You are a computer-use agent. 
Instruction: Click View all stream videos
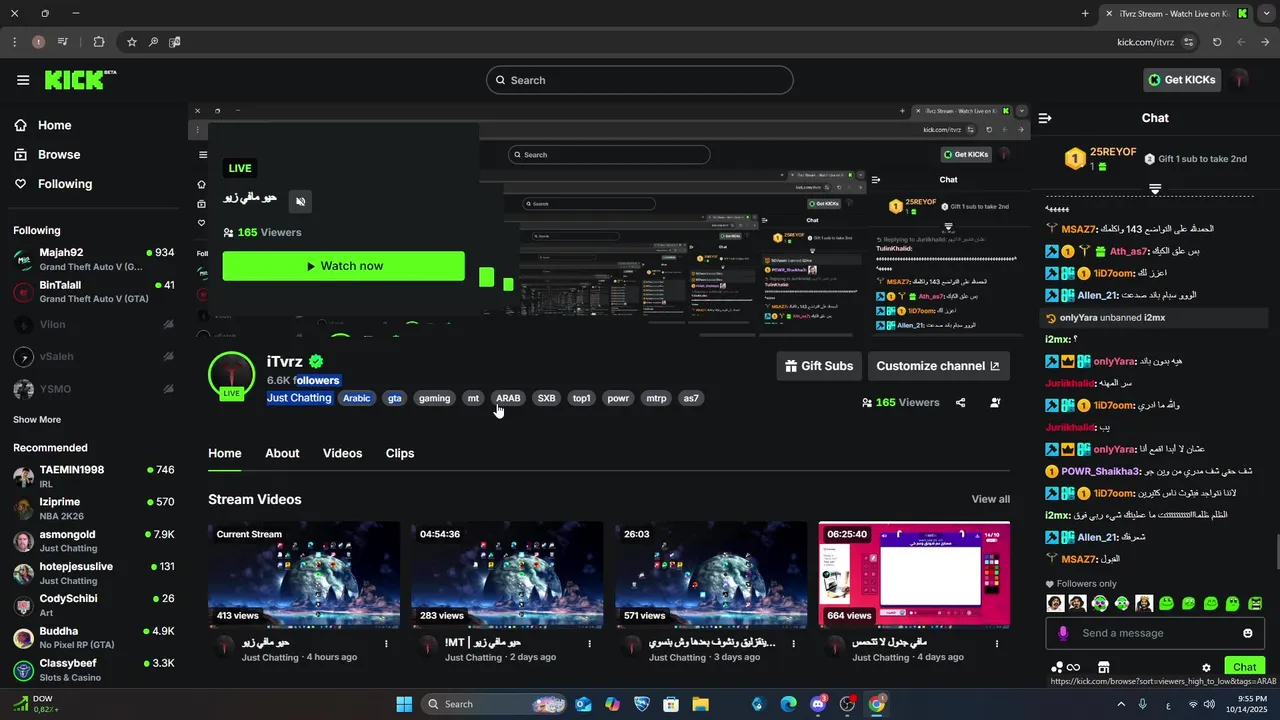pyautogui.click(x=990, y=499)
